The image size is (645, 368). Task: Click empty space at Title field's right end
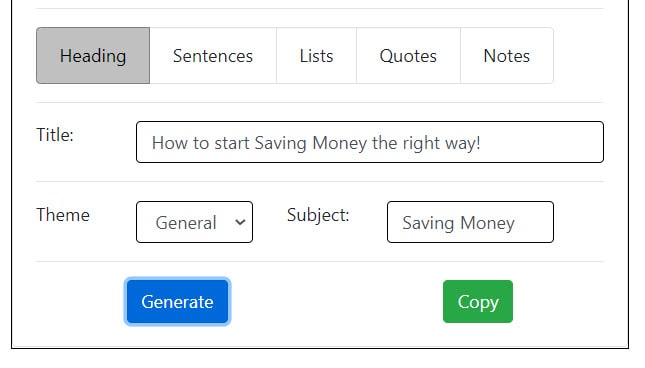tap(542, 142)
